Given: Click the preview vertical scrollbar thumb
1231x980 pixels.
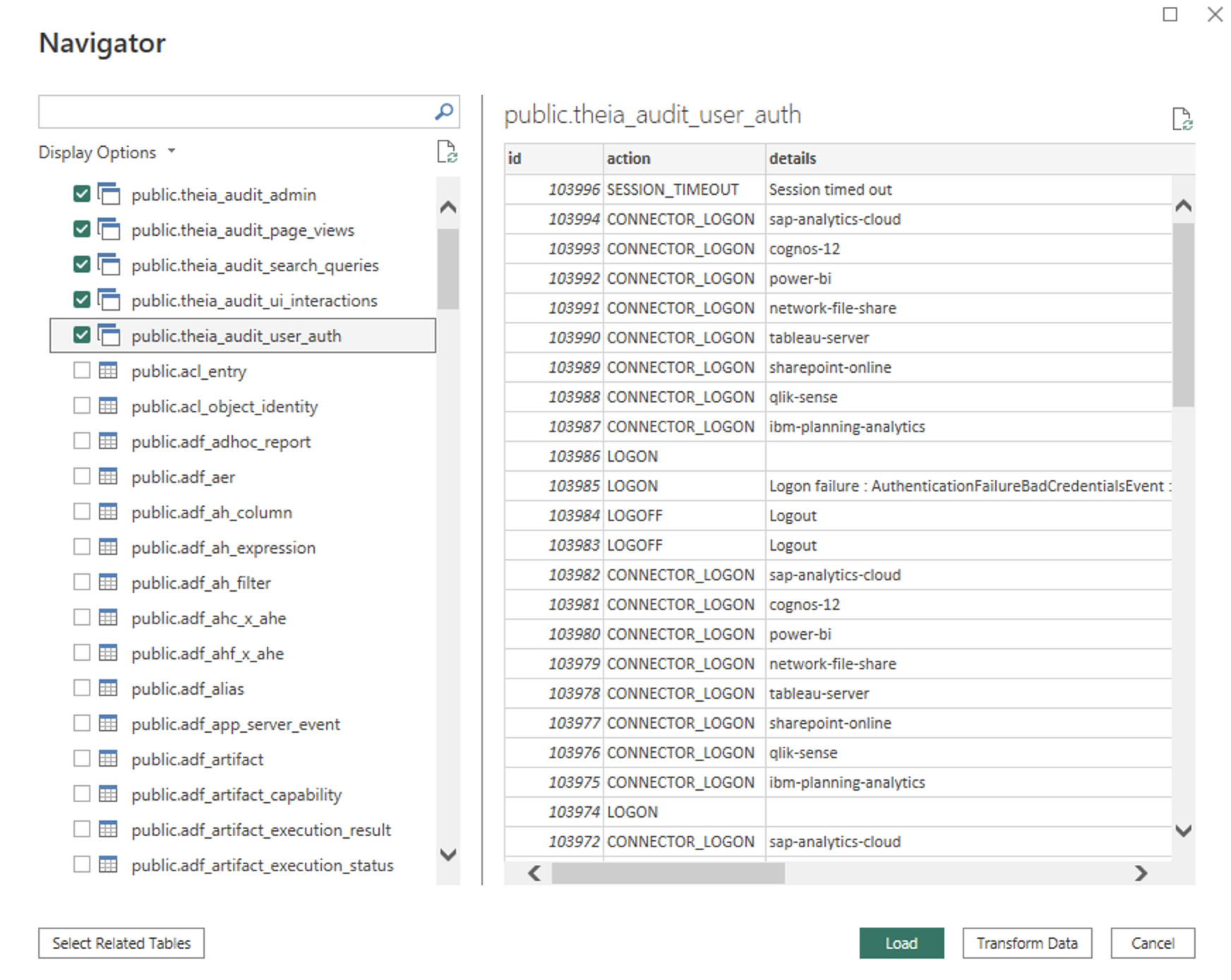Looking at the screenshot, I should pos(1184,315).
